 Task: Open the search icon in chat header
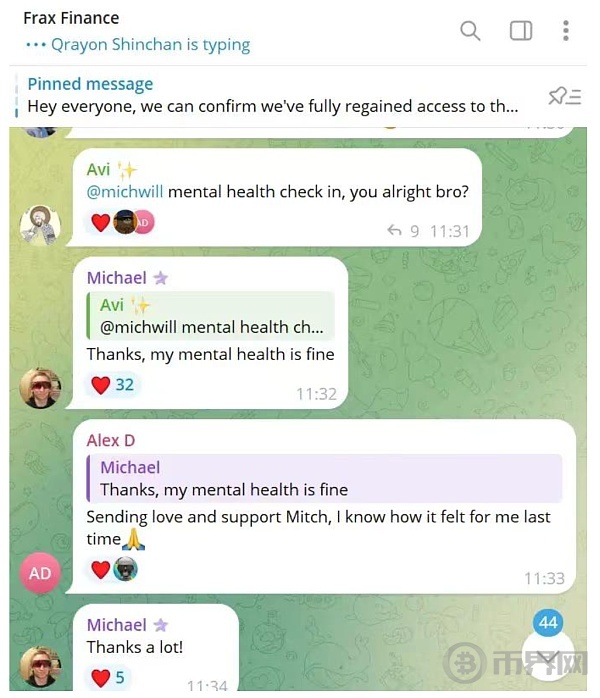coord(470,31)
